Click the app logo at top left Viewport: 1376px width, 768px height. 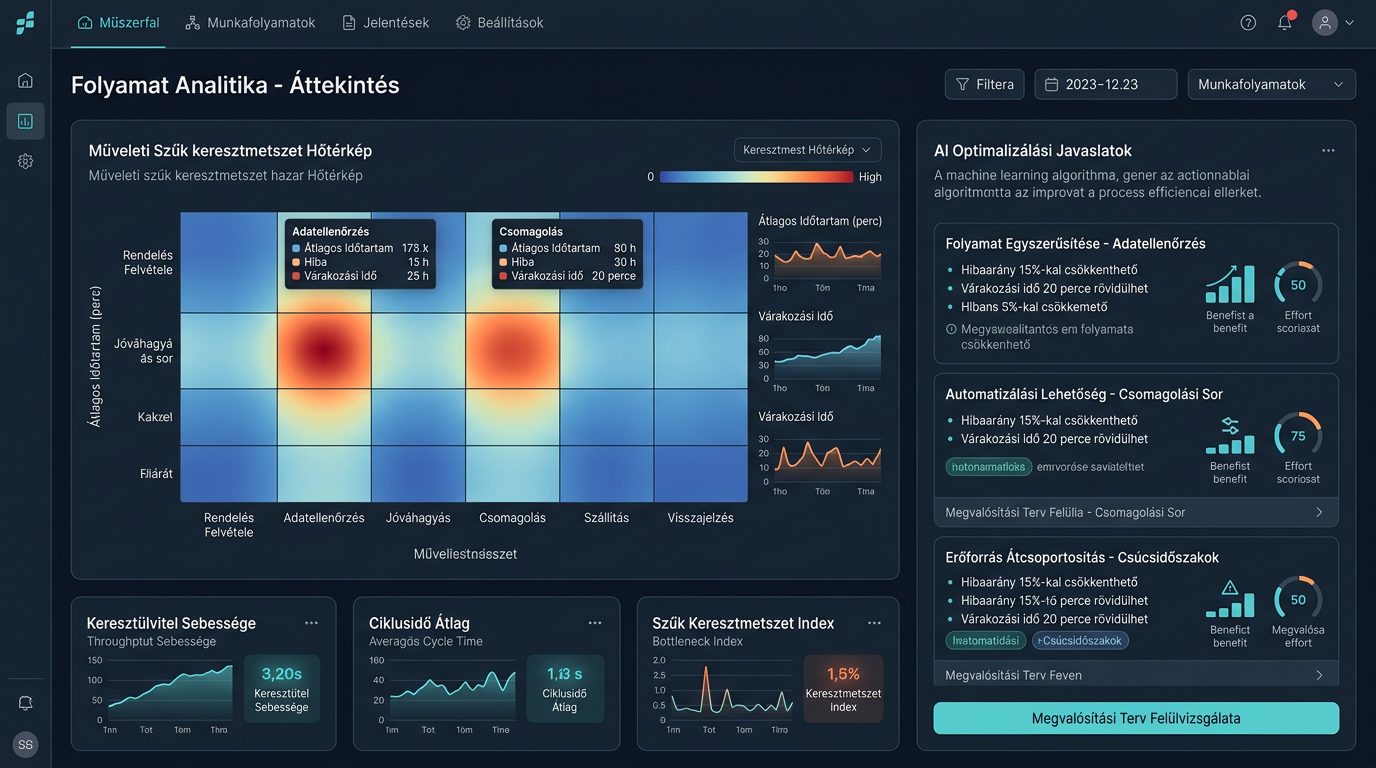[x=25, y=23]
